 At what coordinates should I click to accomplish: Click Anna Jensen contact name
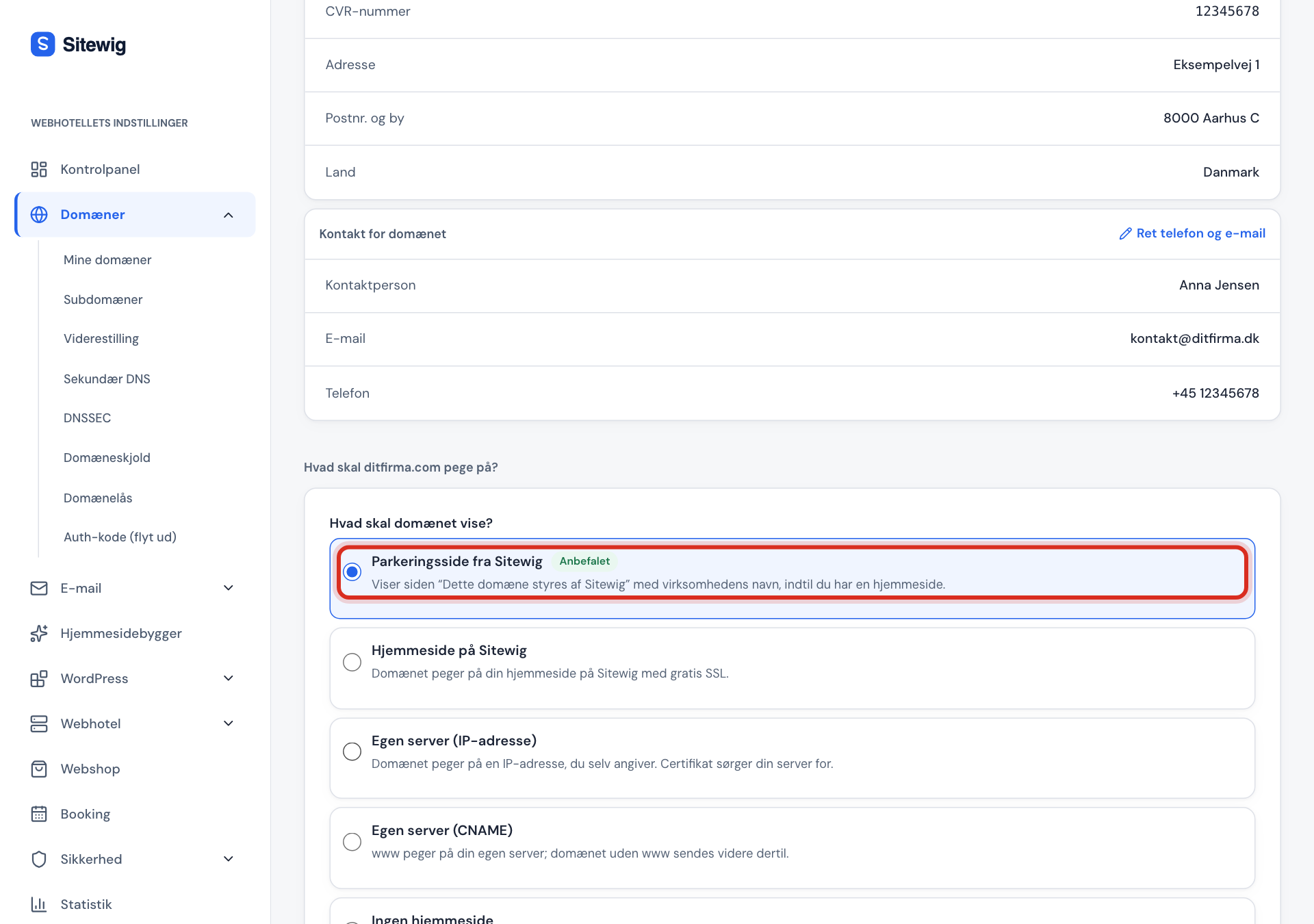pos(1219,285)
